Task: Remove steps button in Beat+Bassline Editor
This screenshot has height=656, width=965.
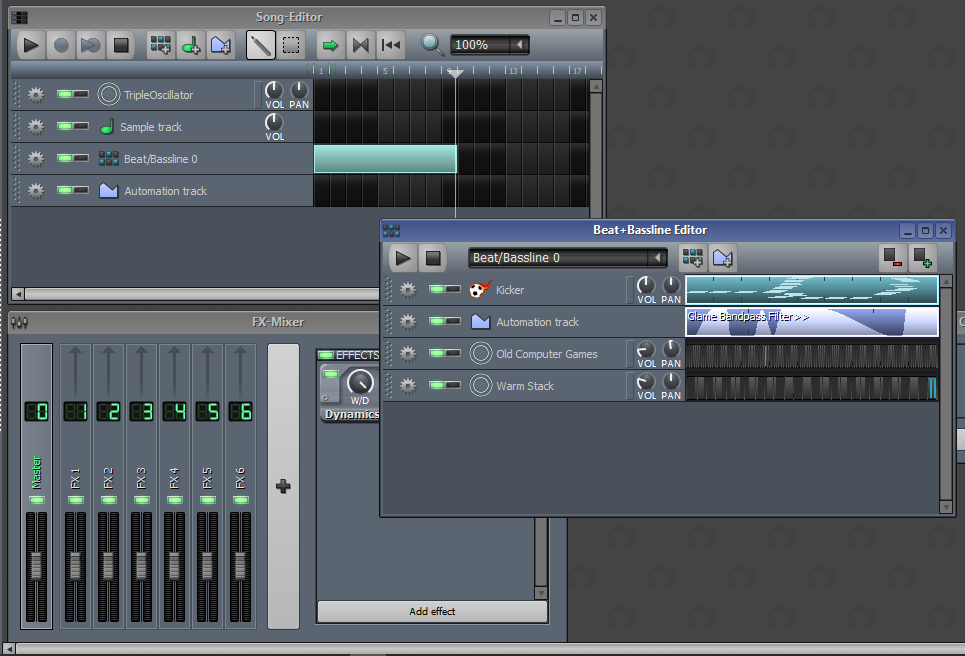Action: tap(892, 258)
